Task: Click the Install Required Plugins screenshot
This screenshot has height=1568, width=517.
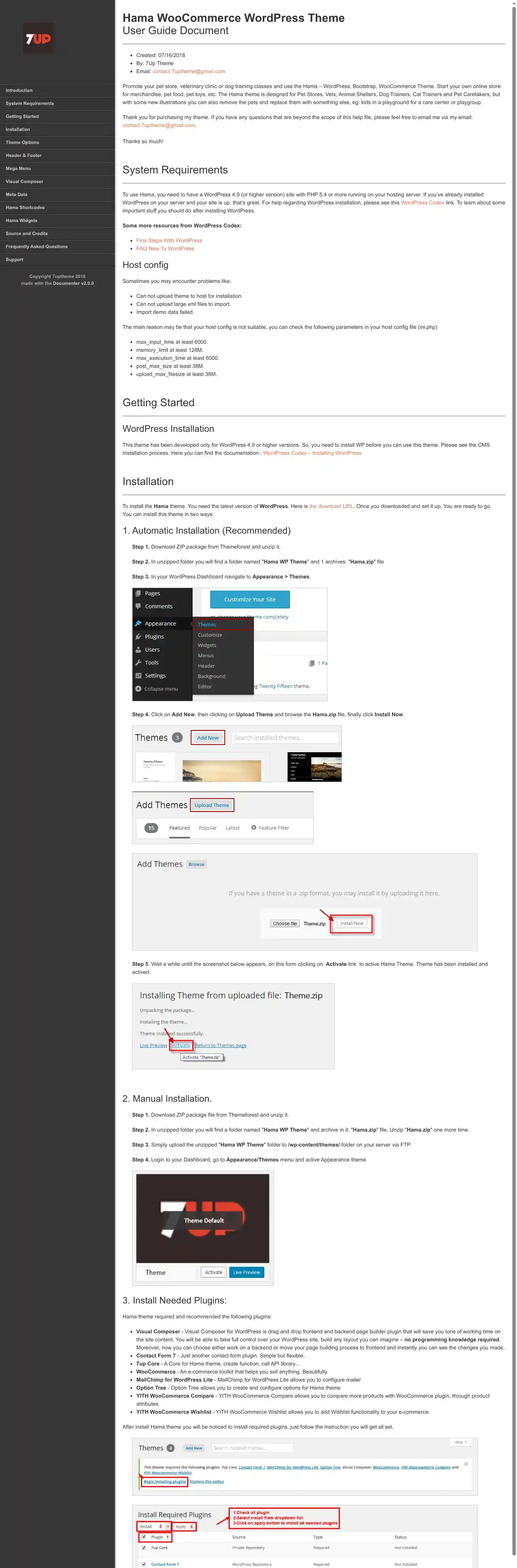Action: tap(304, 1536)
